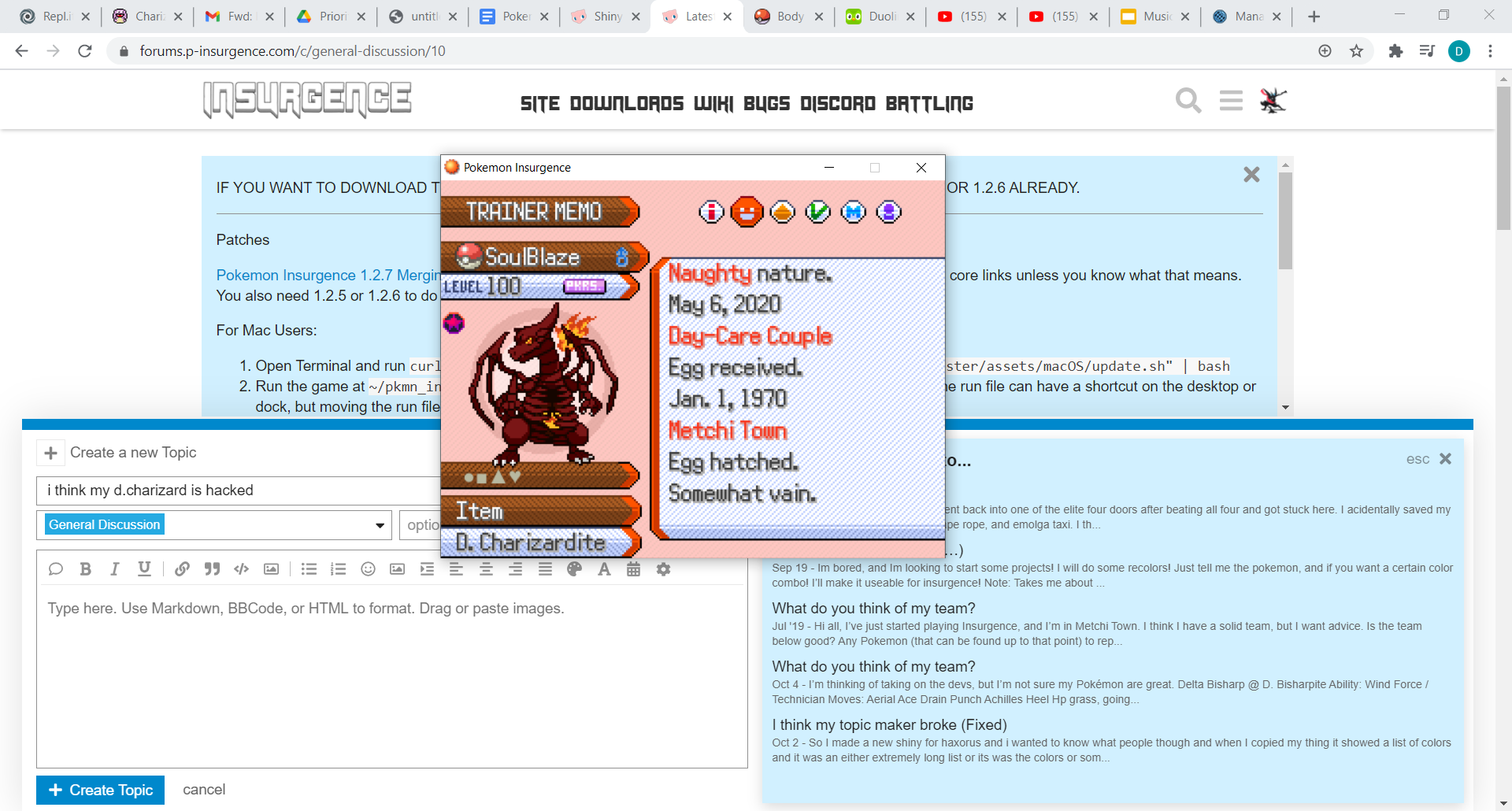
Task: Open a new browser tab
Action: [x=1314, y=17]
